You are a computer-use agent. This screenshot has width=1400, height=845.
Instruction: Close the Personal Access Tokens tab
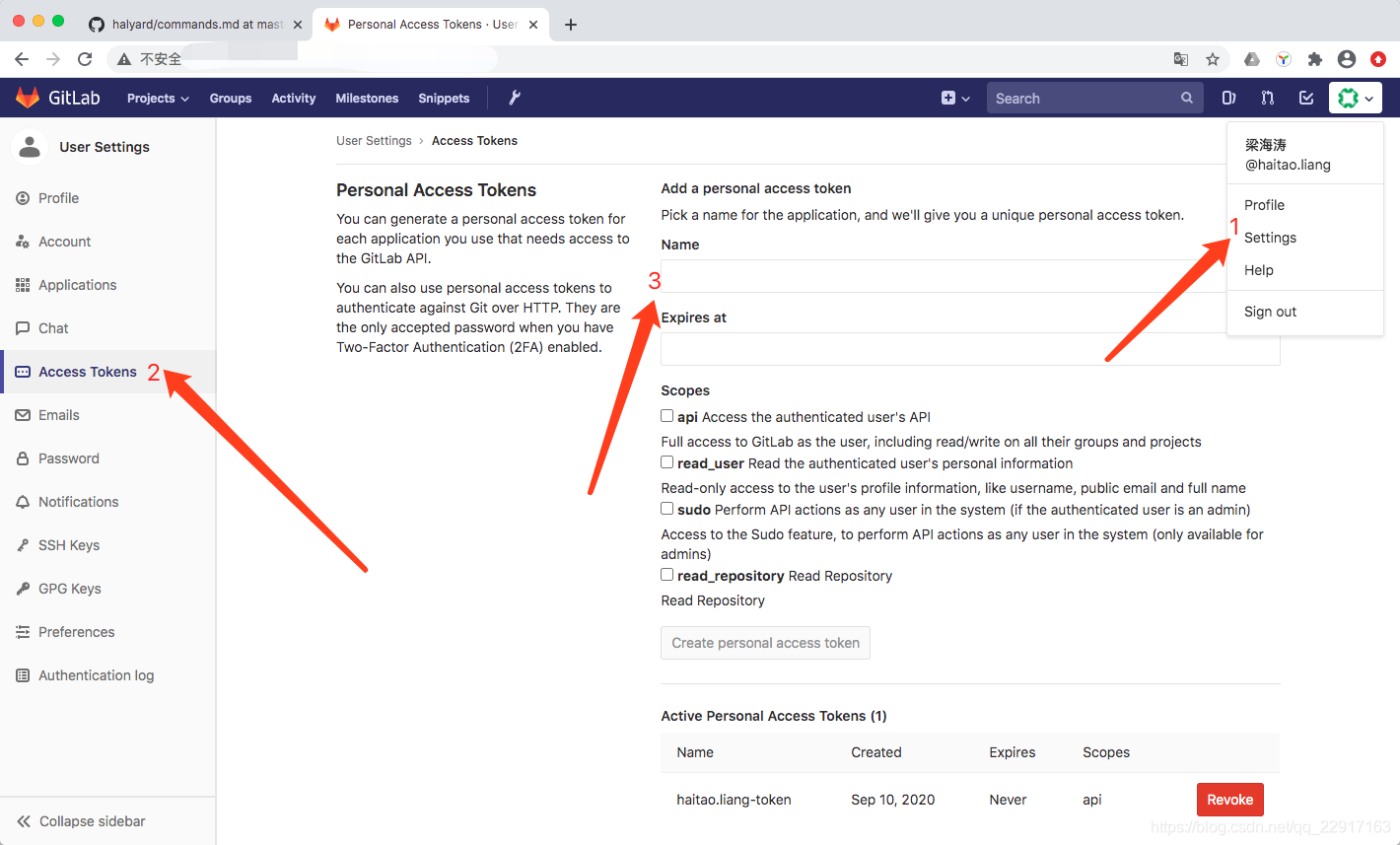tap(533, 25)
